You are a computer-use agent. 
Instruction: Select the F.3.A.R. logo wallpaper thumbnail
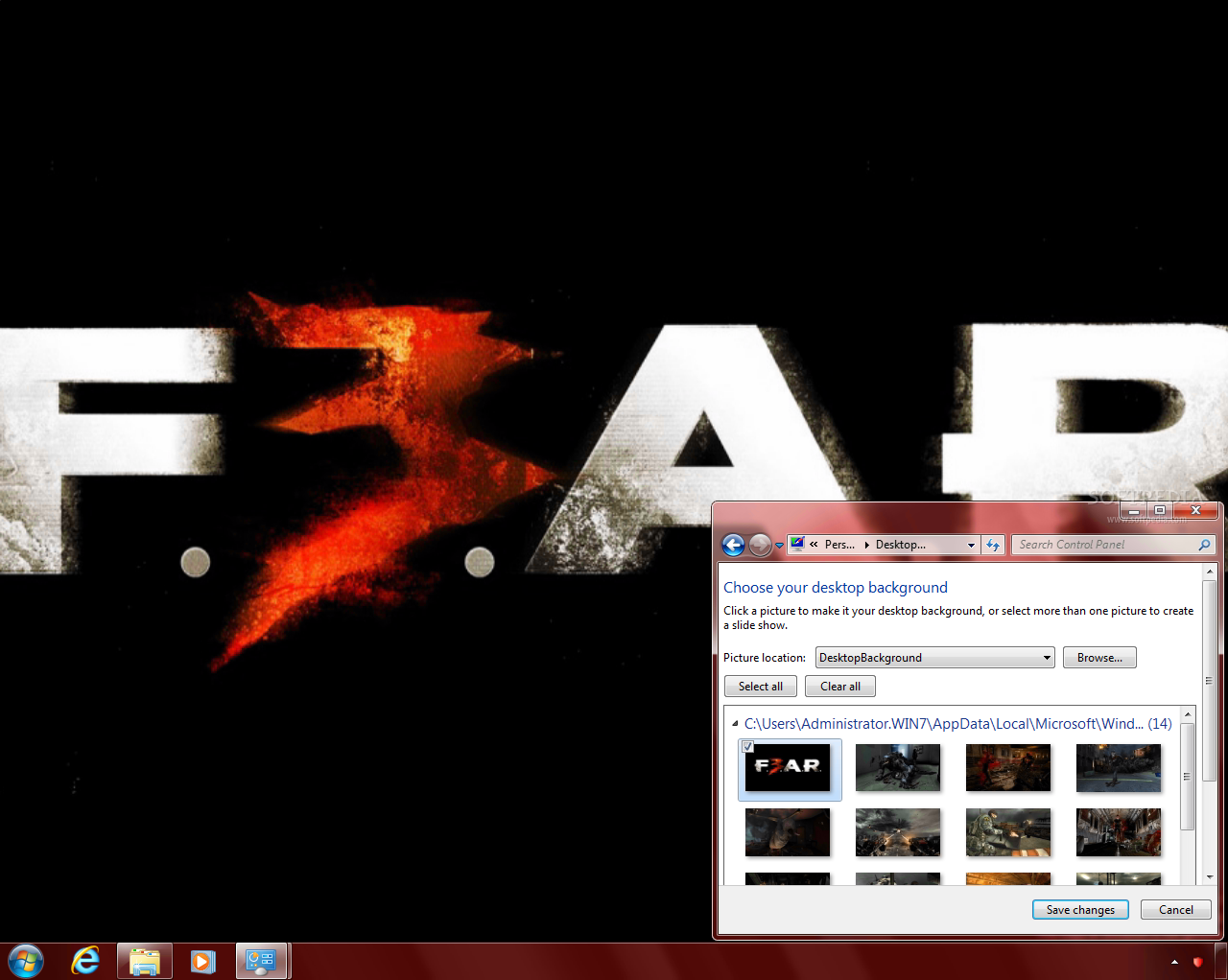click(x=788, y=768)
